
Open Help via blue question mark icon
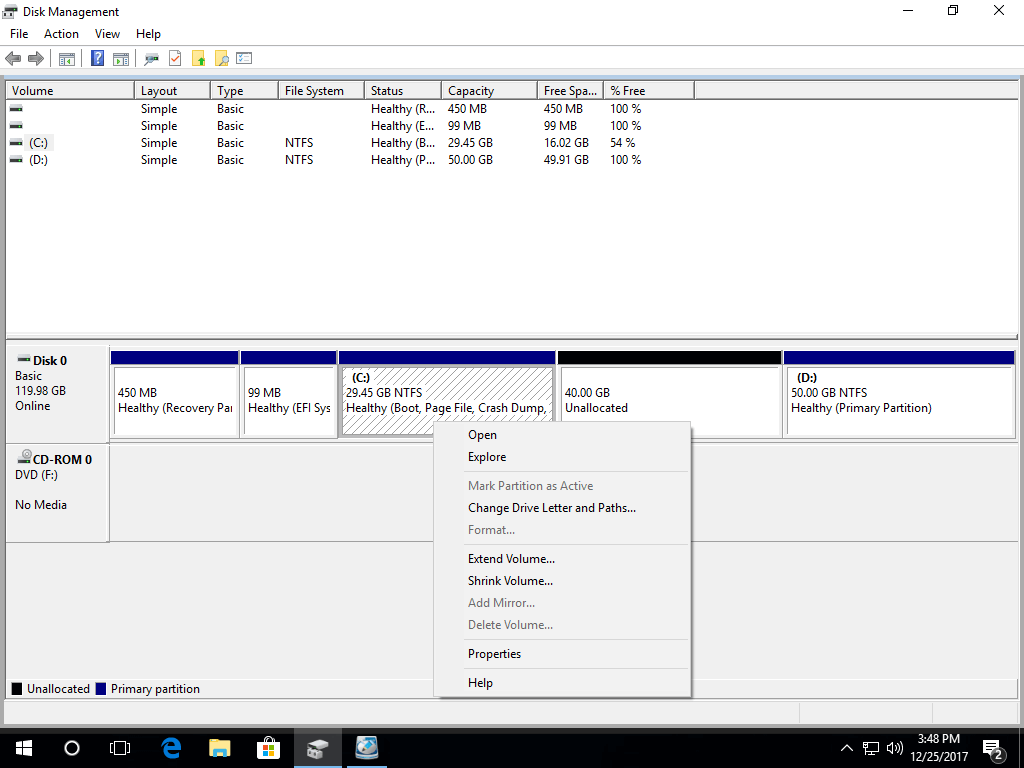(x=97, y=59)
